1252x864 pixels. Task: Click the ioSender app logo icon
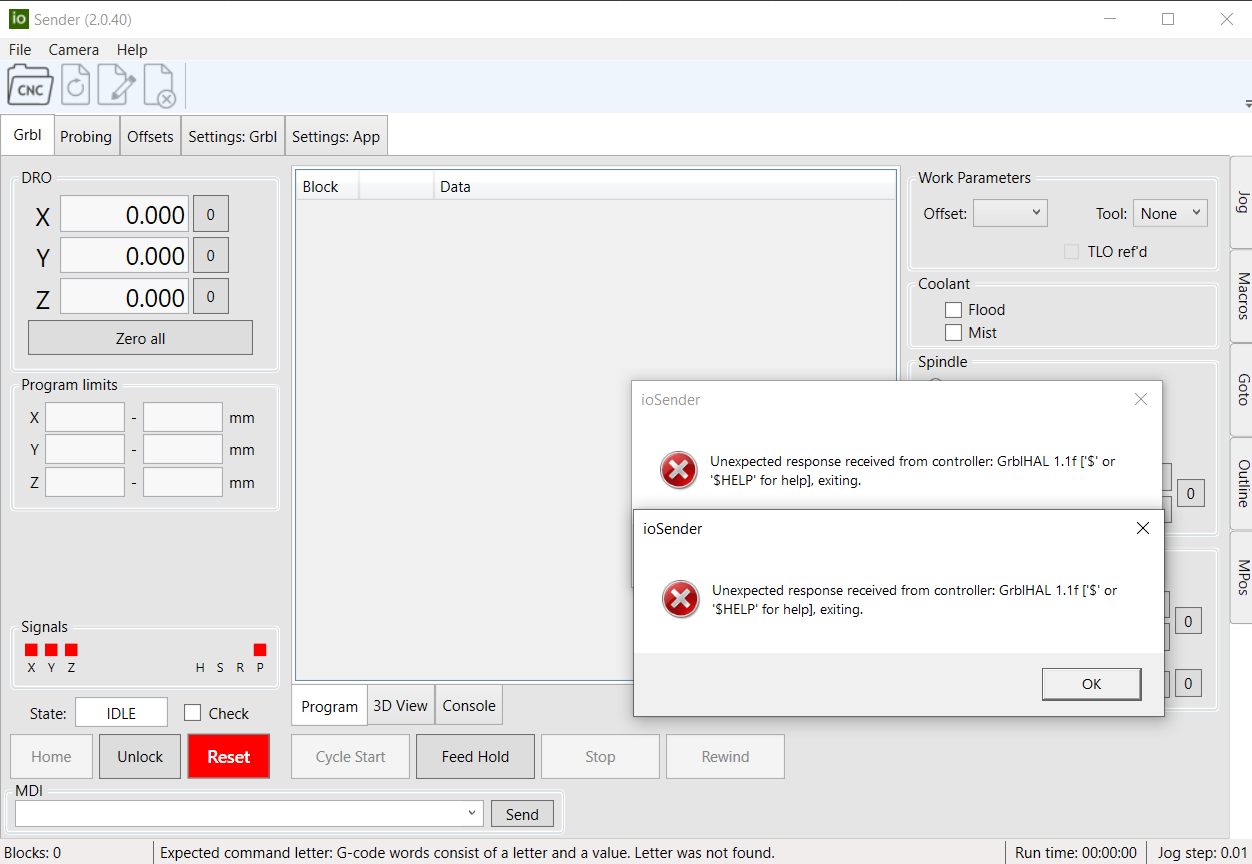tap(18, 19)
